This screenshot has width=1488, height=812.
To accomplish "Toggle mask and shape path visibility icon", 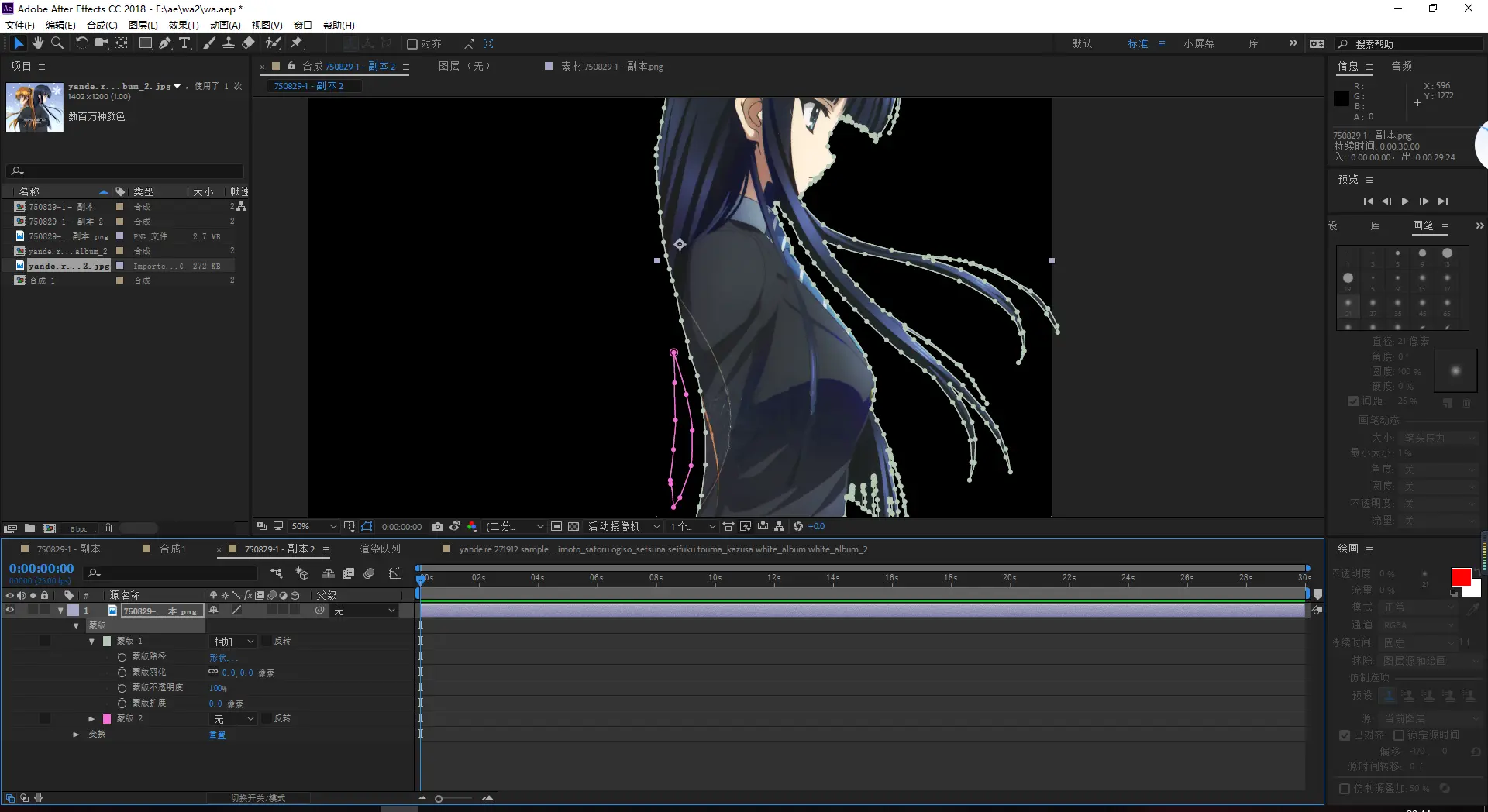I will click(367, 527).
